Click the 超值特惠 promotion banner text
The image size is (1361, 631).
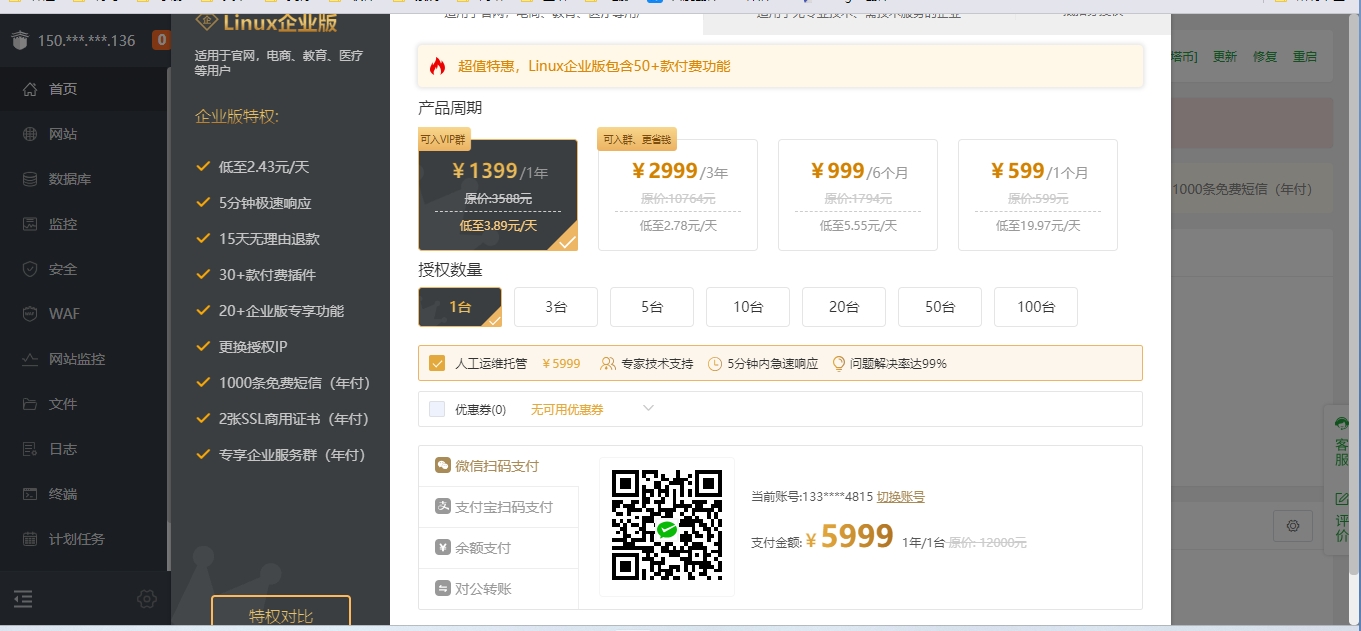click(594, 66)
